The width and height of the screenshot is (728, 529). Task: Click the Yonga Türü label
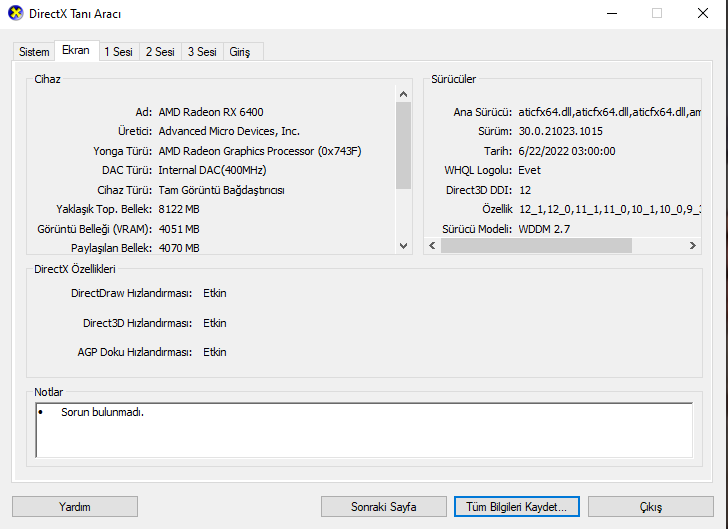tap(122, 151)
